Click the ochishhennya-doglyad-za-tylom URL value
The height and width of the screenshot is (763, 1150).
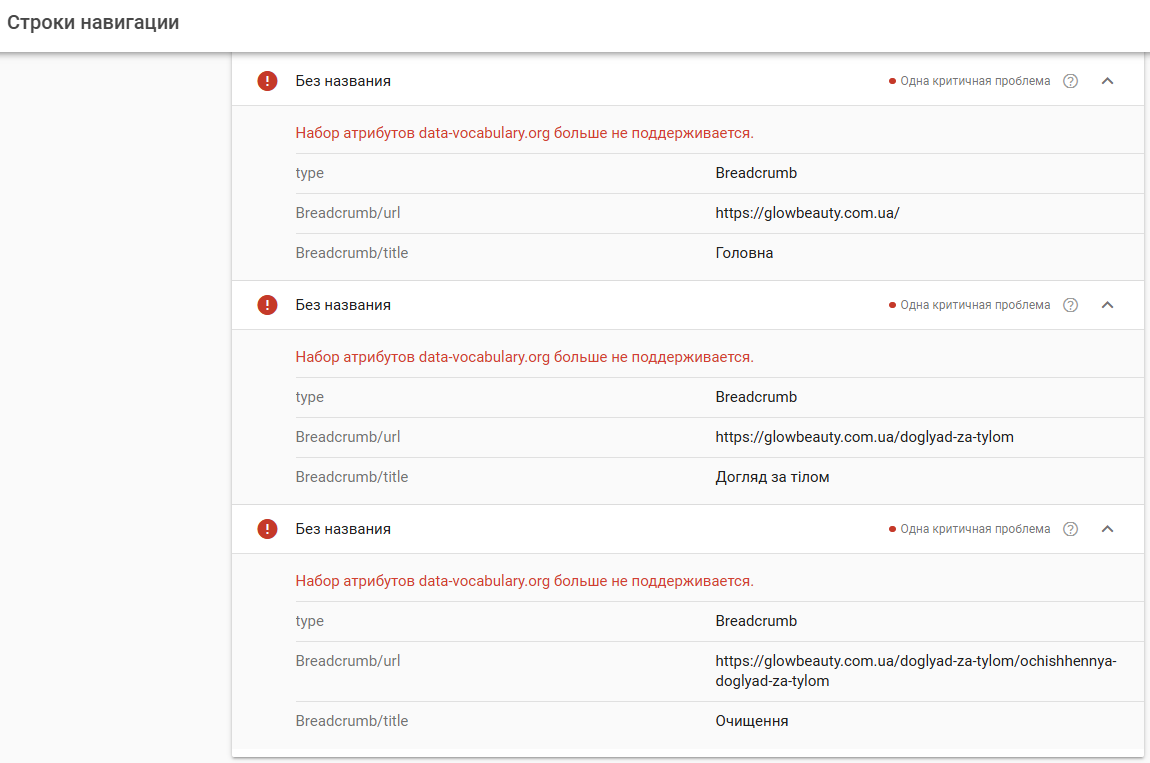tap(914, 671)
